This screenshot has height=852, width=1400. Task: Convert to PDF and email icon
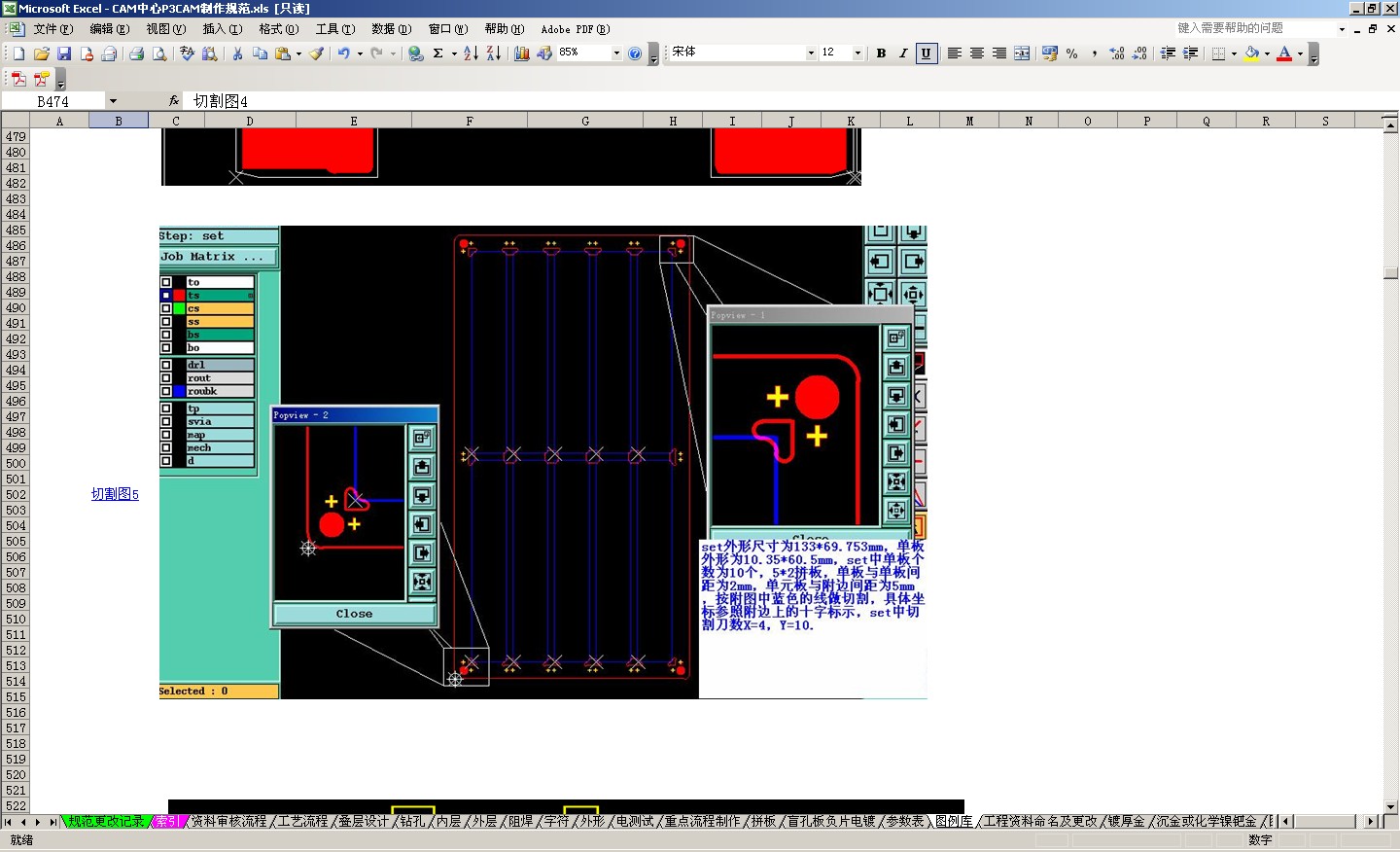coord(42,79)
